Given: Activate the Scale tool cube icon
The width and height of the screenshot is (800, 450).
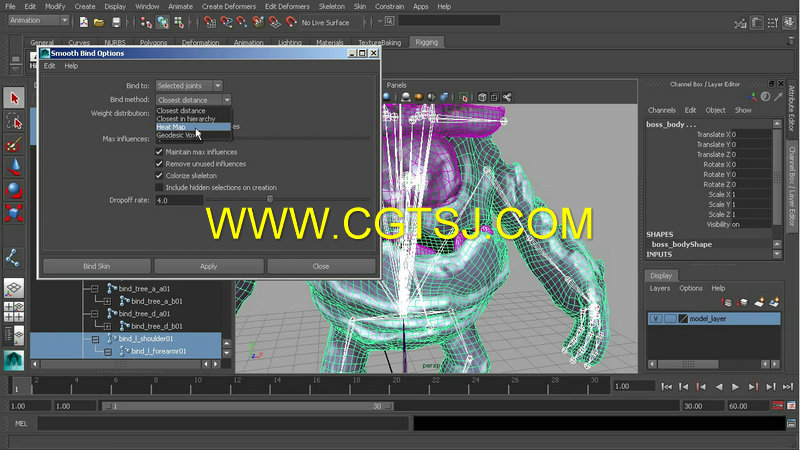Looking at the screenshot, I should click(14, 213).
